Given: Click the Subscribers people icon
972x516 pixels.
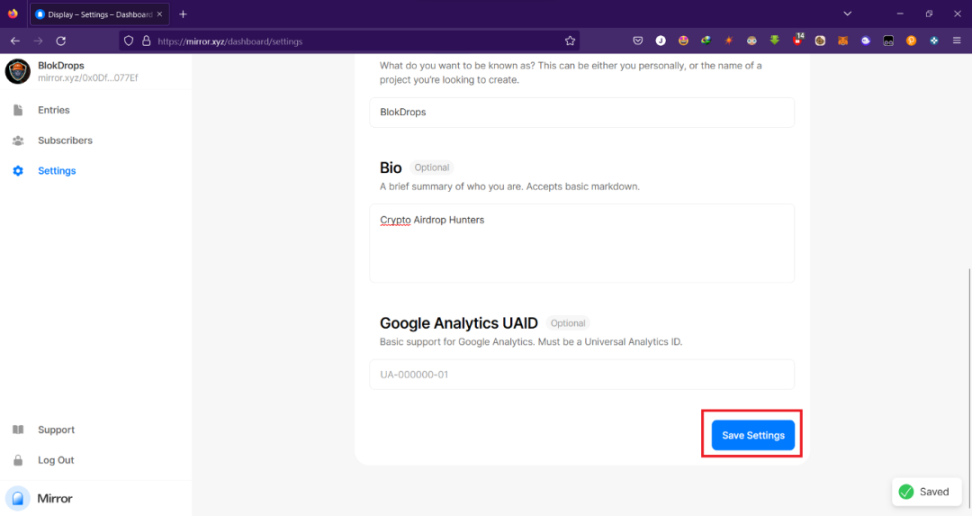Looking at the screenshot, I should 18,141.
